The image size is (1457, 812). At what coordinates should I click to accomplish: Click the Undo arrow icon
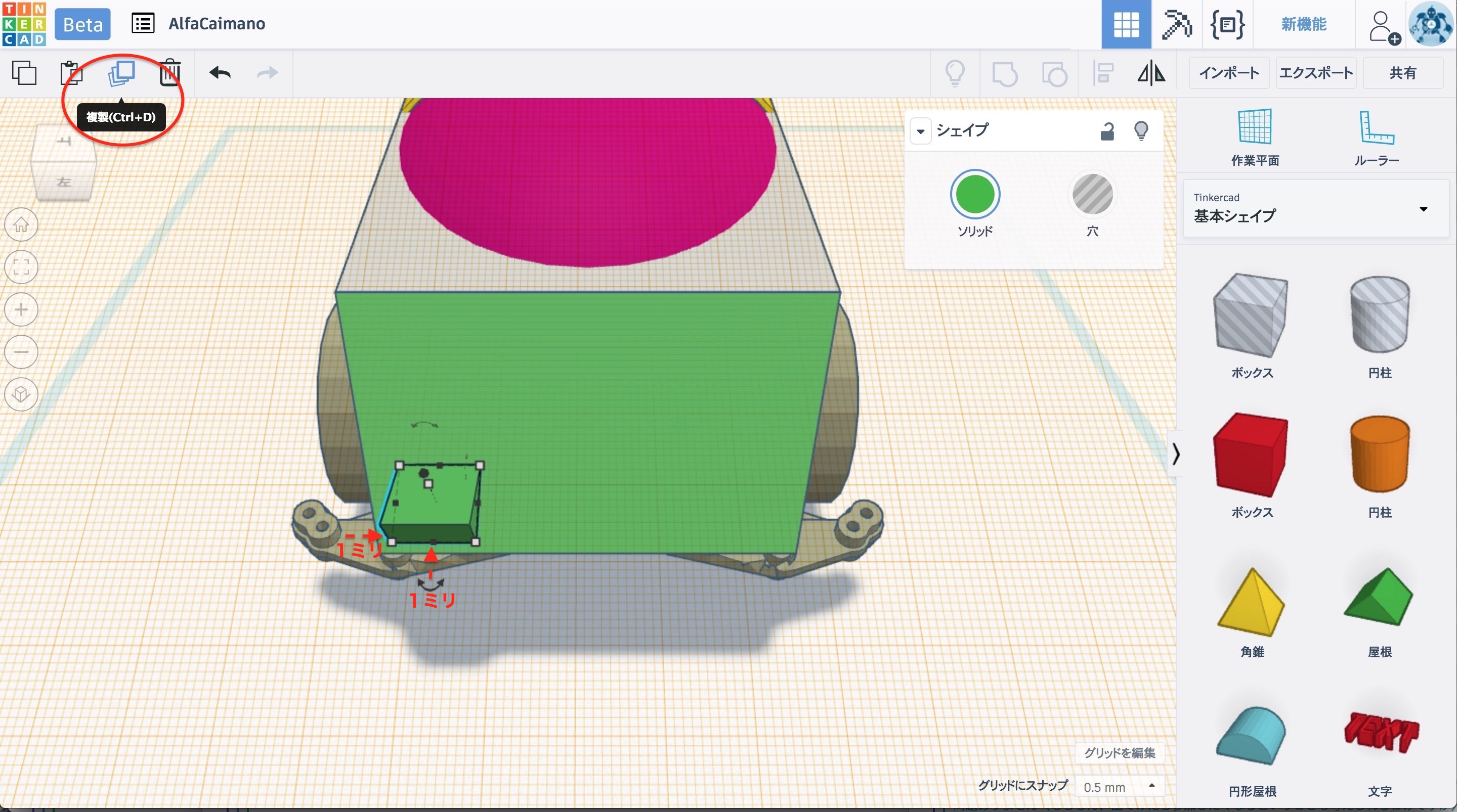click(220, 73)
